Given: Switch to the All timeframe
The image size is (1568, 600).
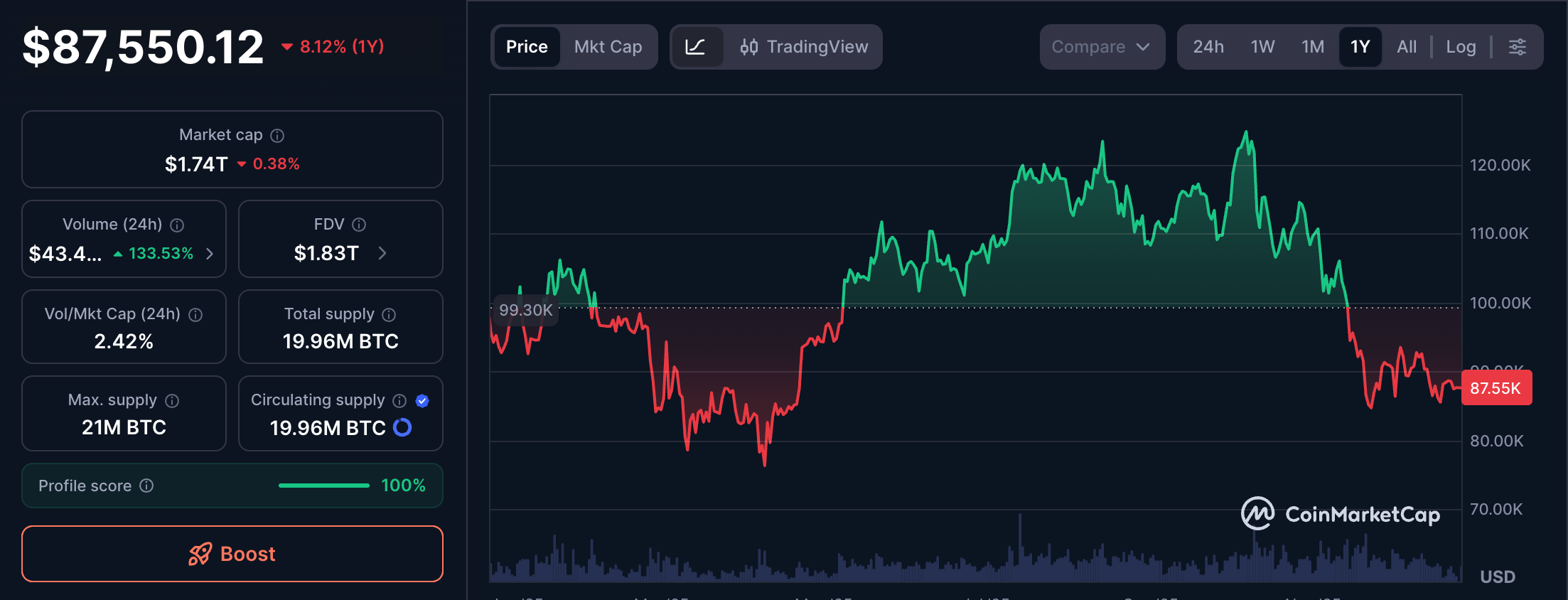Looking at the screenshot, I should (1406, 46).
